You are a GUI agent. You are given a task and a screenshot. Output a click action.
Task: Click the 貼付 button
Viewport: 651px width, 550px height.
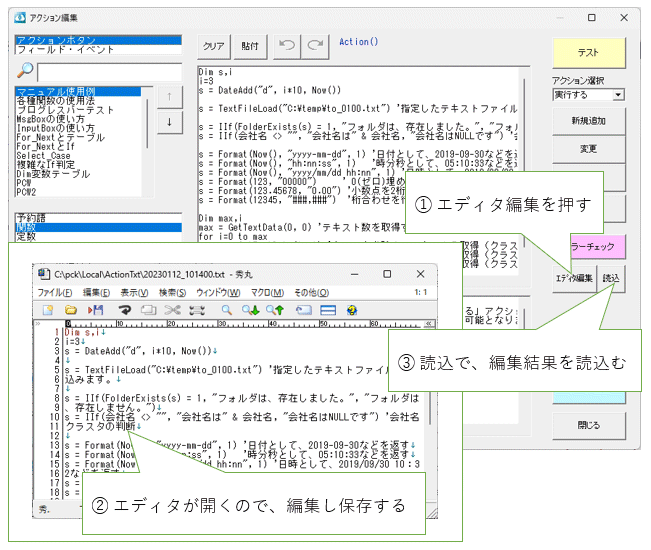(250, 46)
